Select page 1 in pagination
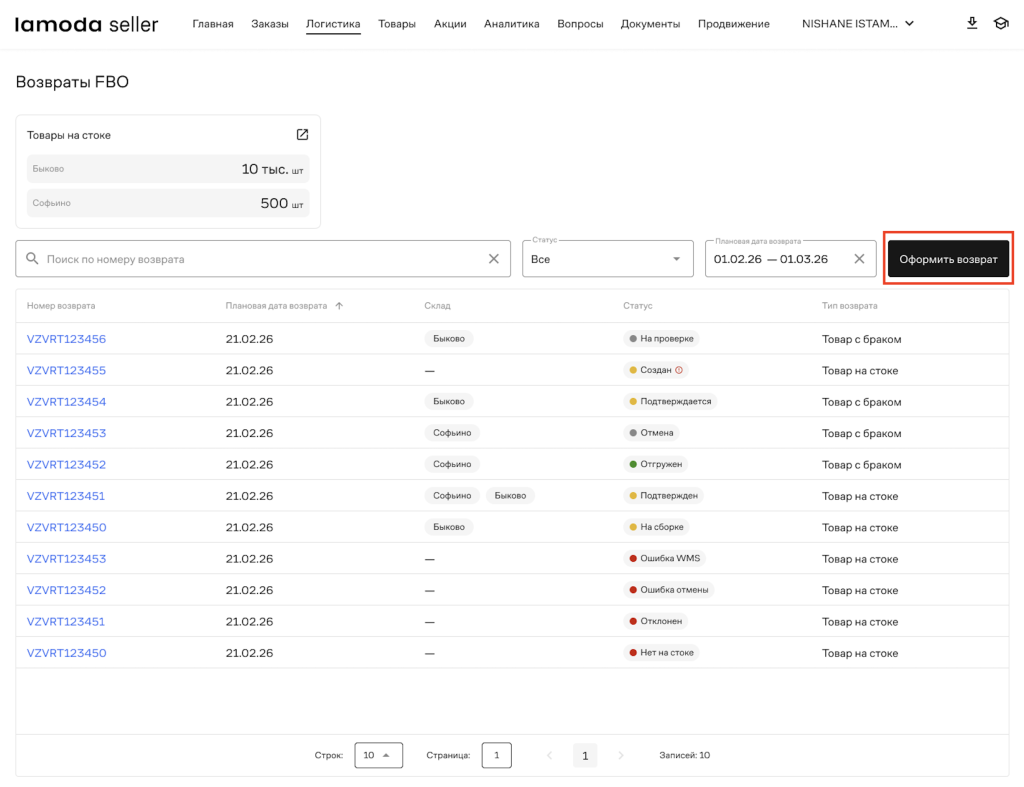 tap(585, 755)
